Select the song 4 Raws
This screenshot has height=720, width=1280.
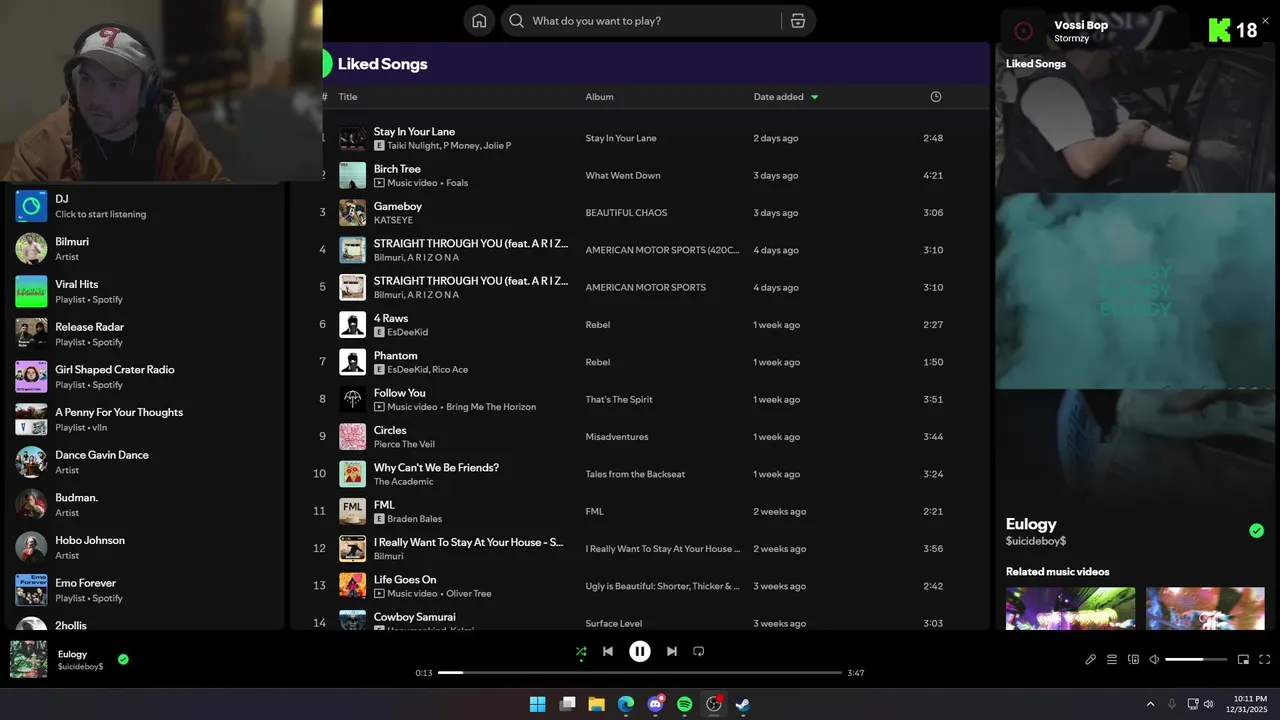coord(391,318)
